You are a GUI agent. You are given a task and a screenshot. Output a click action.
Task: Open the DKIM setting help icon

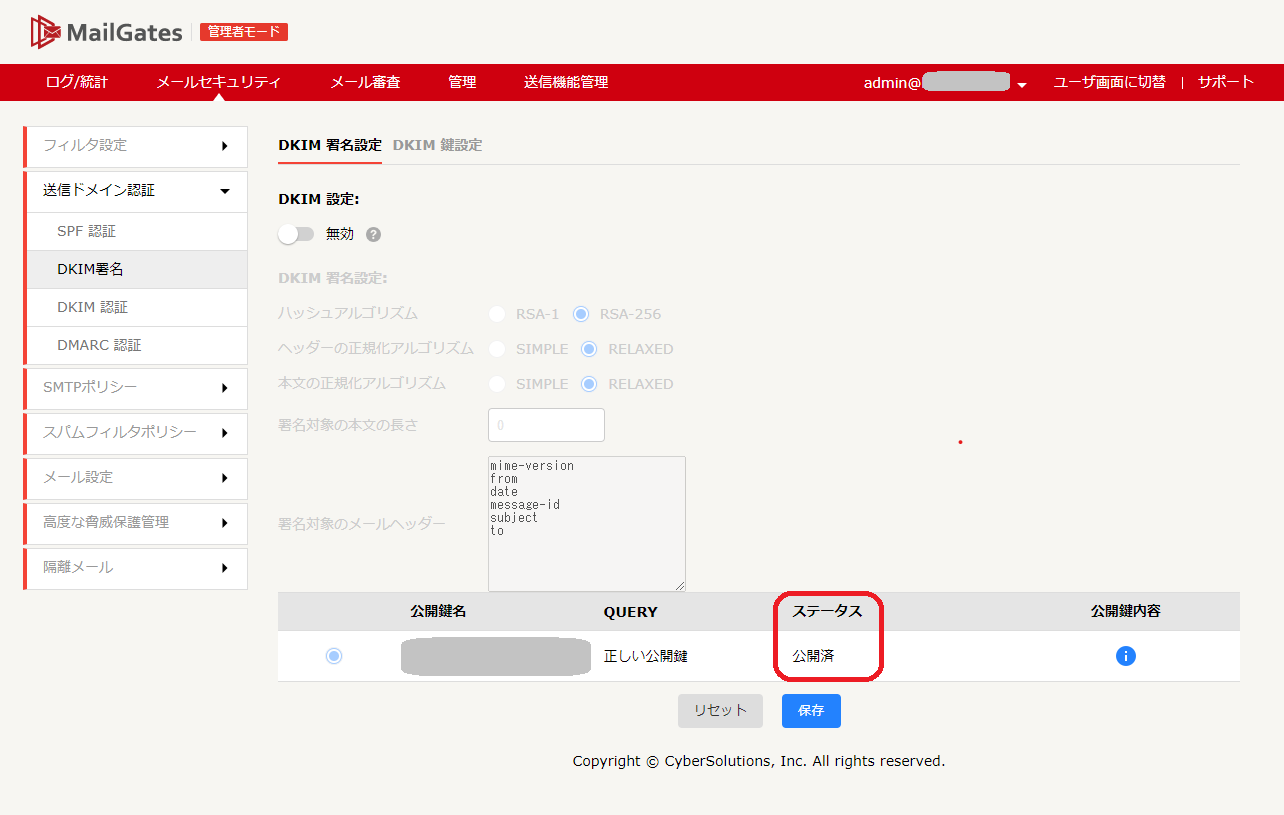[373, 235]
